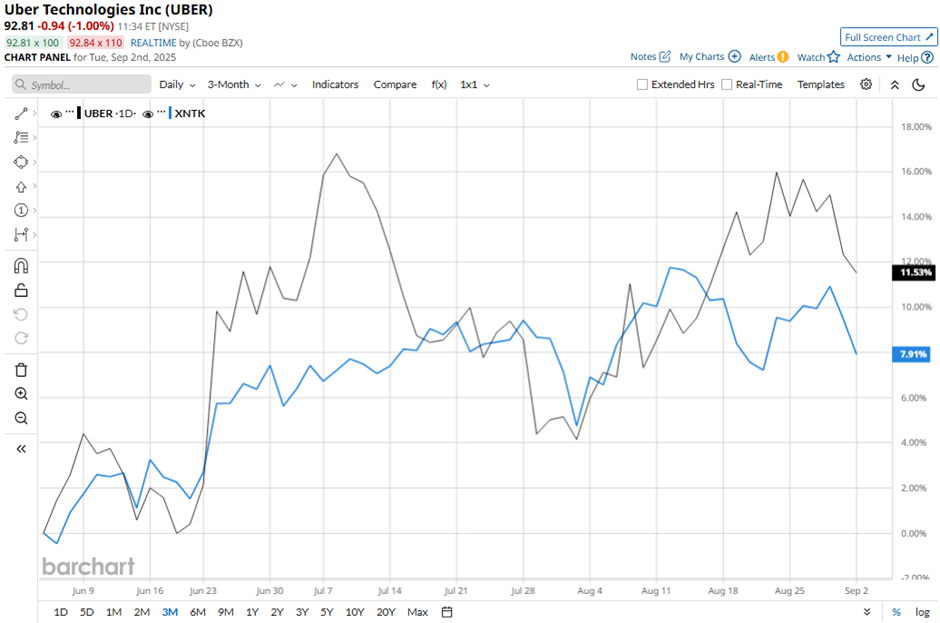
Task: Hide the XNTK comparison series
Action: coord(147,114)
